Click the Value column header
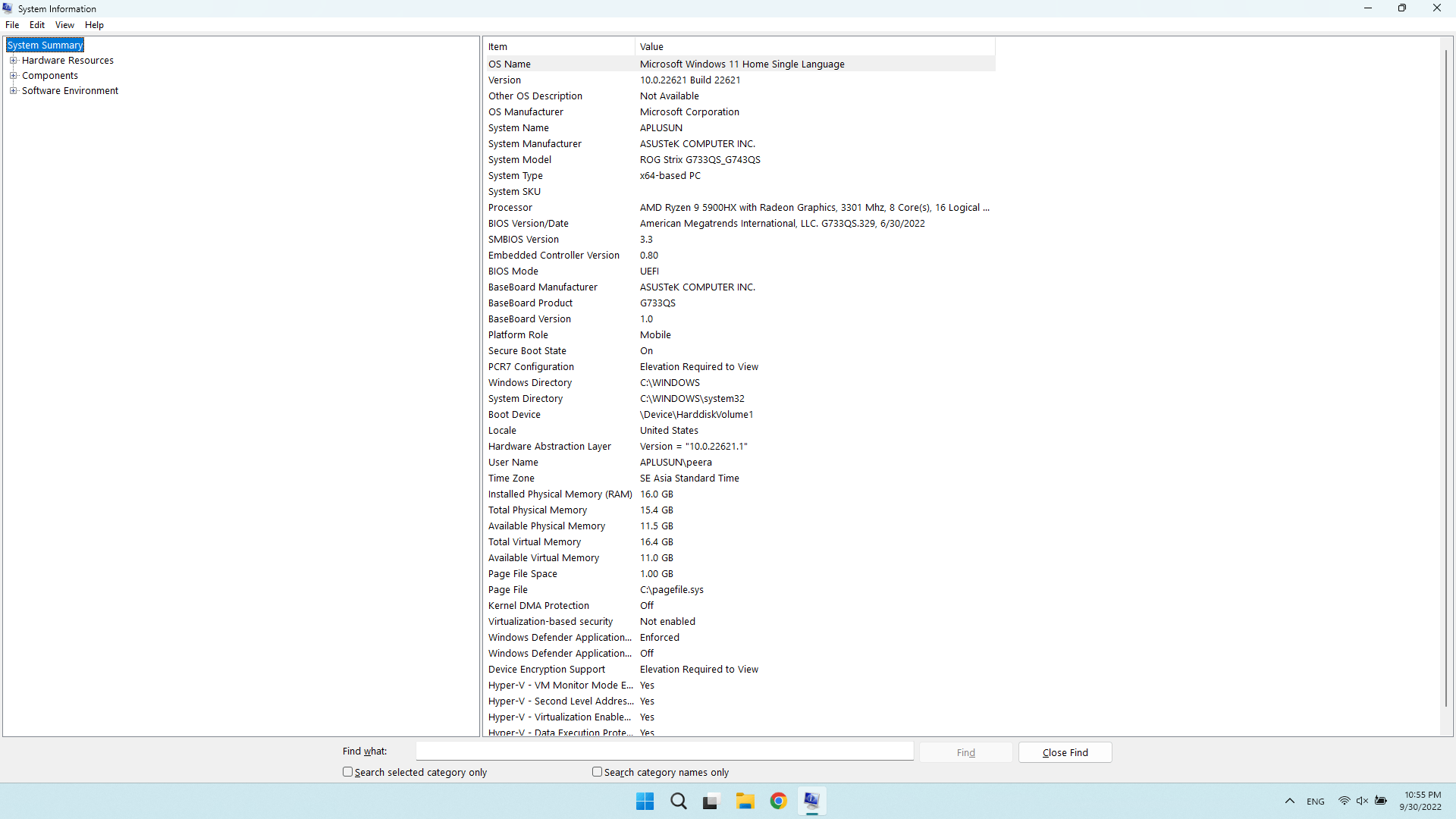 pos(815,47)
